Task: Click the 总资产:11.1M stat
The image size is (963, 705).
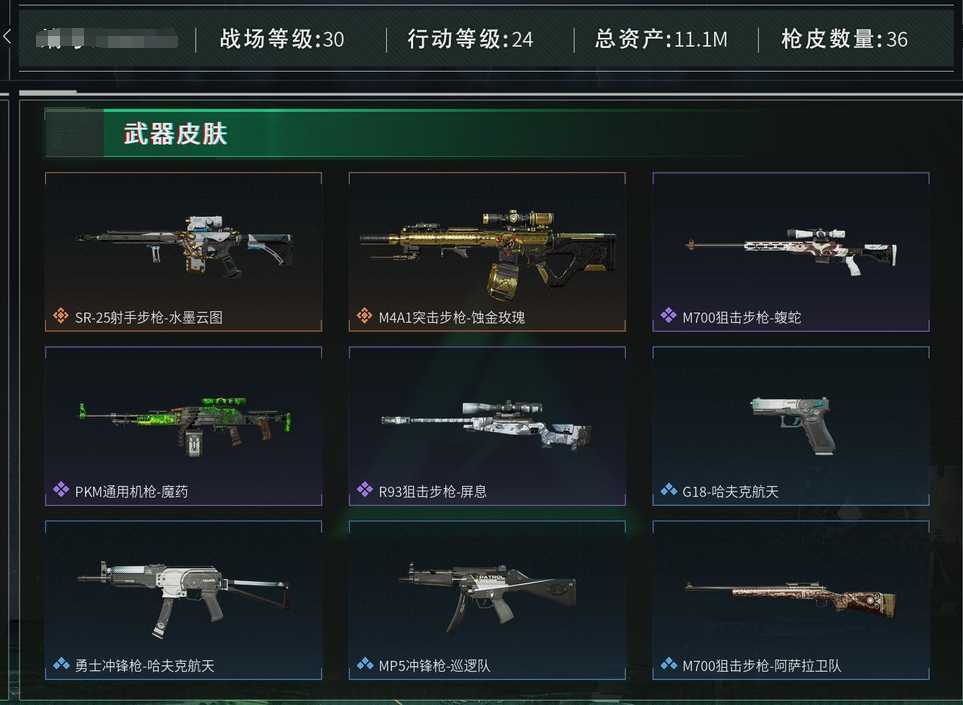Action: 661,39
